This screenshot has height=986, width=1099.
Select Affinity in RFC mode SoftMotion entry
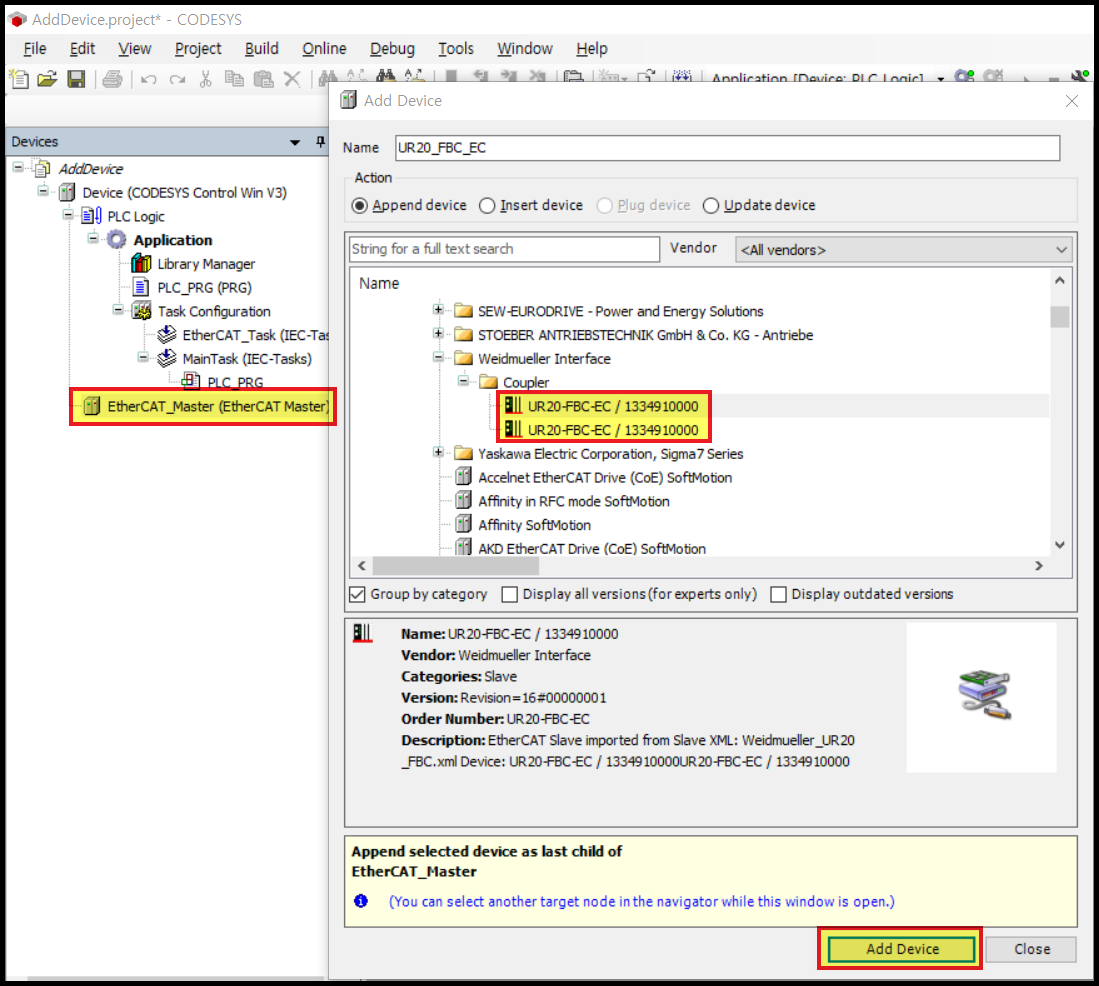(573, 501)
